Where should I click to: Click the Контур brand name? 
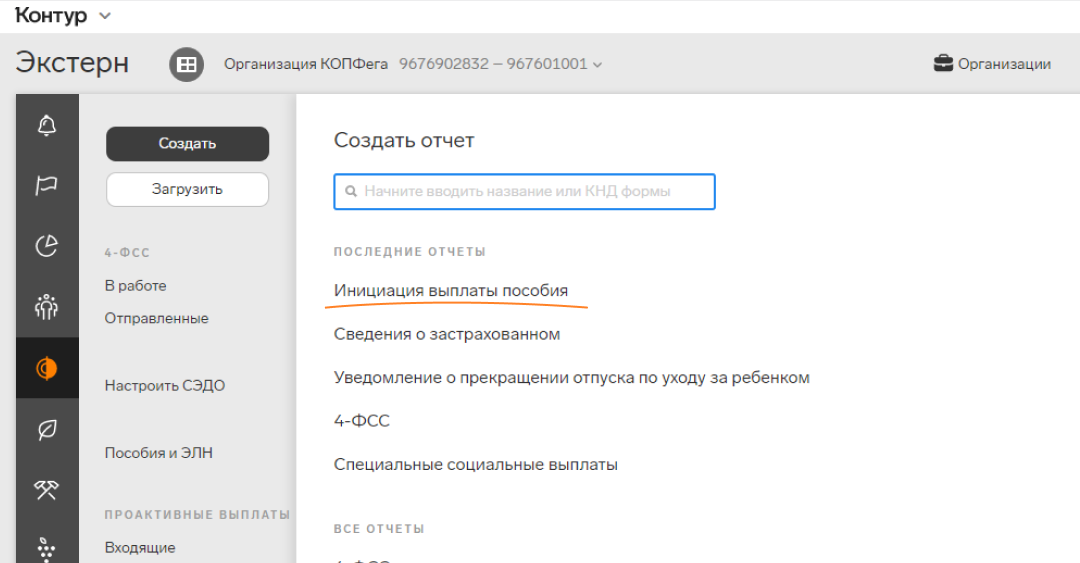point(51,15)
